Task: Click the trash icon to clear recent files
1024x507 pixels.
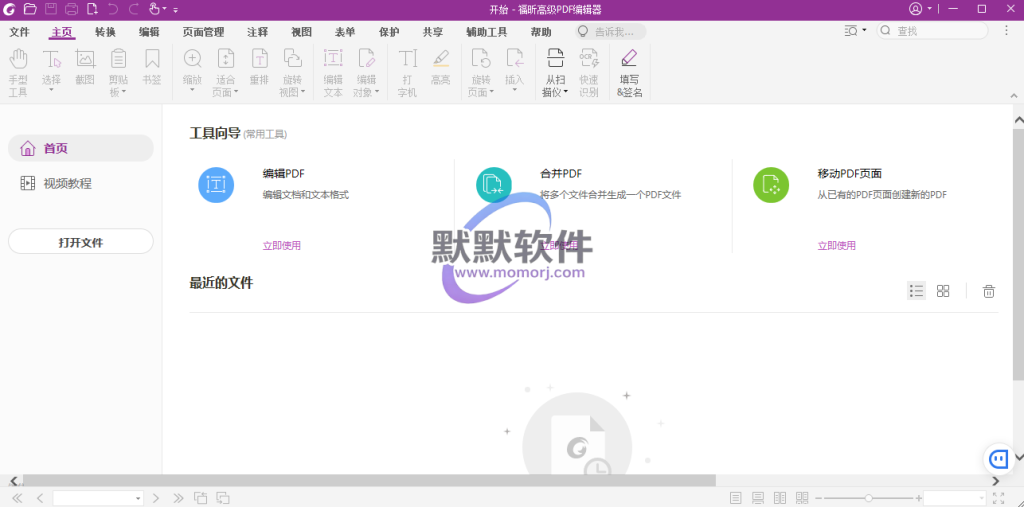Action: (988, 291)
